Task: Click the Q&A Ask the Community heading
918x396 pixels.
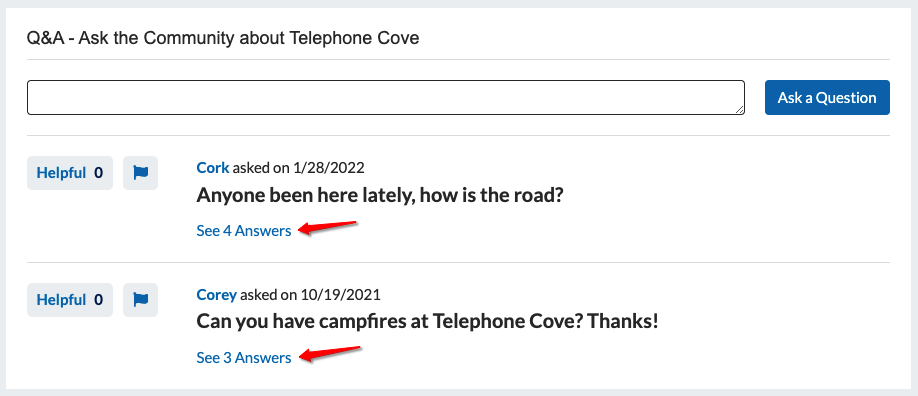Action: [x=223, y=39]
